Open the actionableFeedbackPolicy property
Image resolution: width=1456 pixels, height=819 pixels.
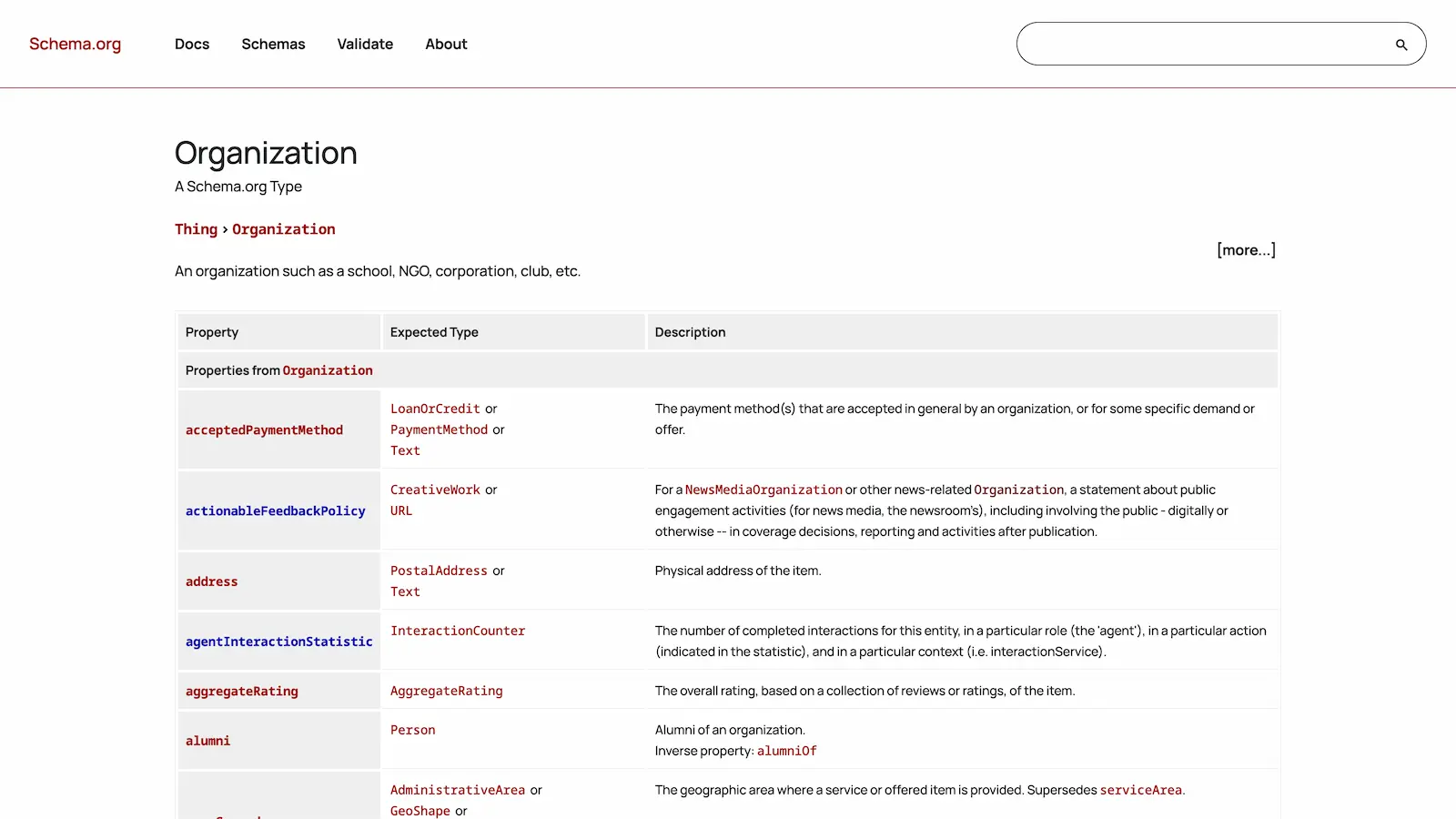276,511
